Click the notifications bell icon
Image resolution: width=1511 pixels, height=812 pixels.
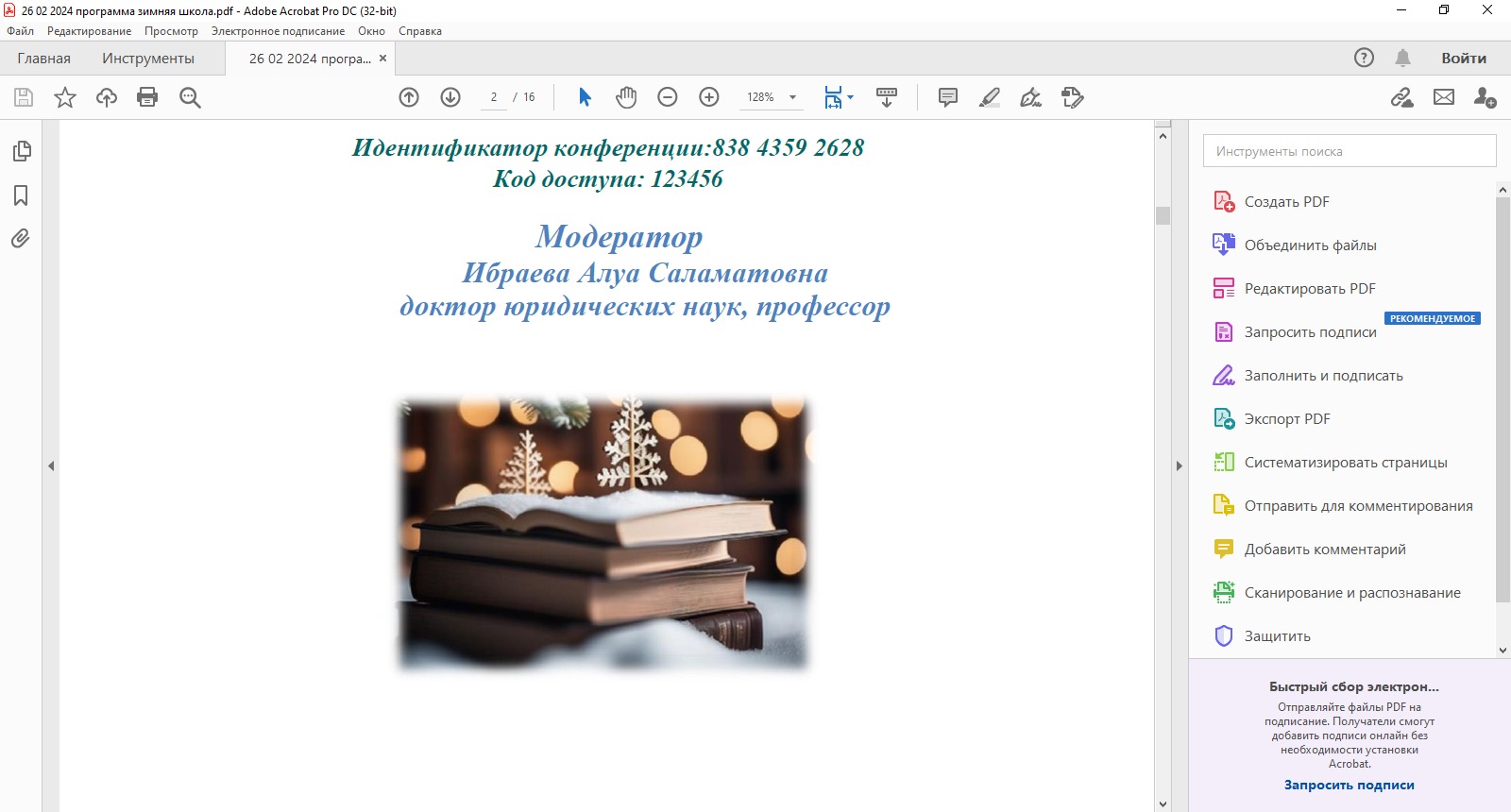pyautogui.click(x=1403, y=58)
